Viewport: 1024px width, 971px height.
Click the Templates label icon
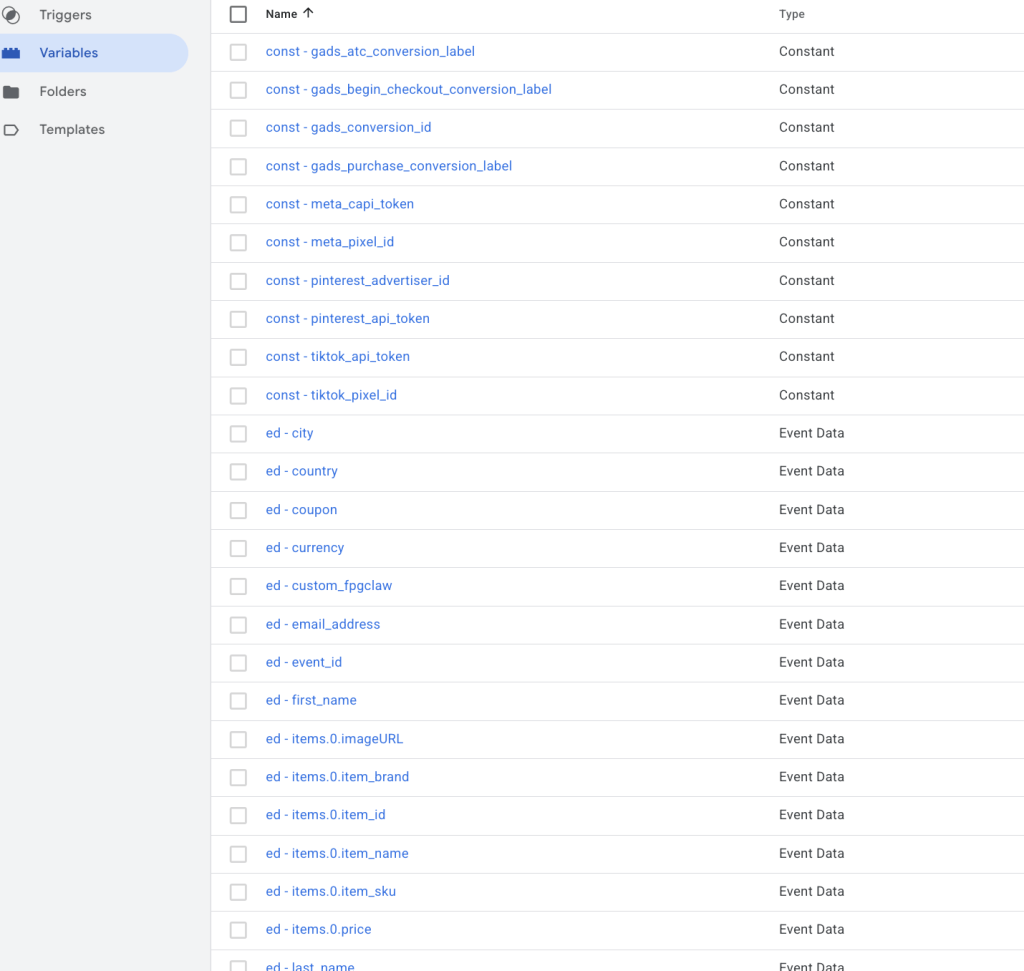click(x=10, y=130)
